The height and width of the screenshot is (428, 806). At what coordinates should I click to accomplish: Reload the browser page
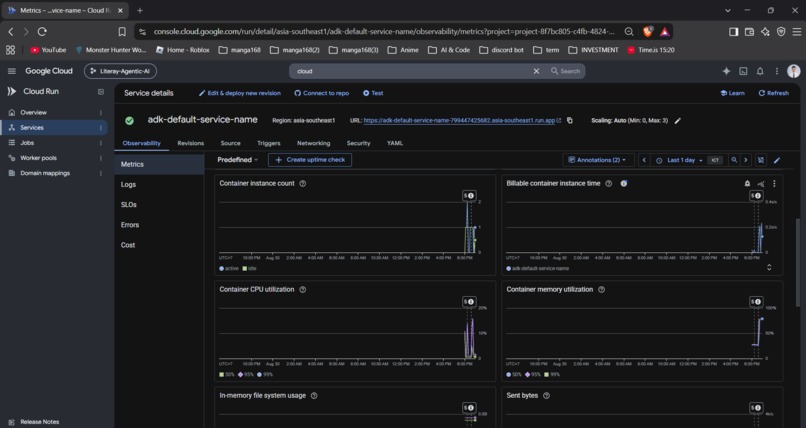[x=42, y=31]
